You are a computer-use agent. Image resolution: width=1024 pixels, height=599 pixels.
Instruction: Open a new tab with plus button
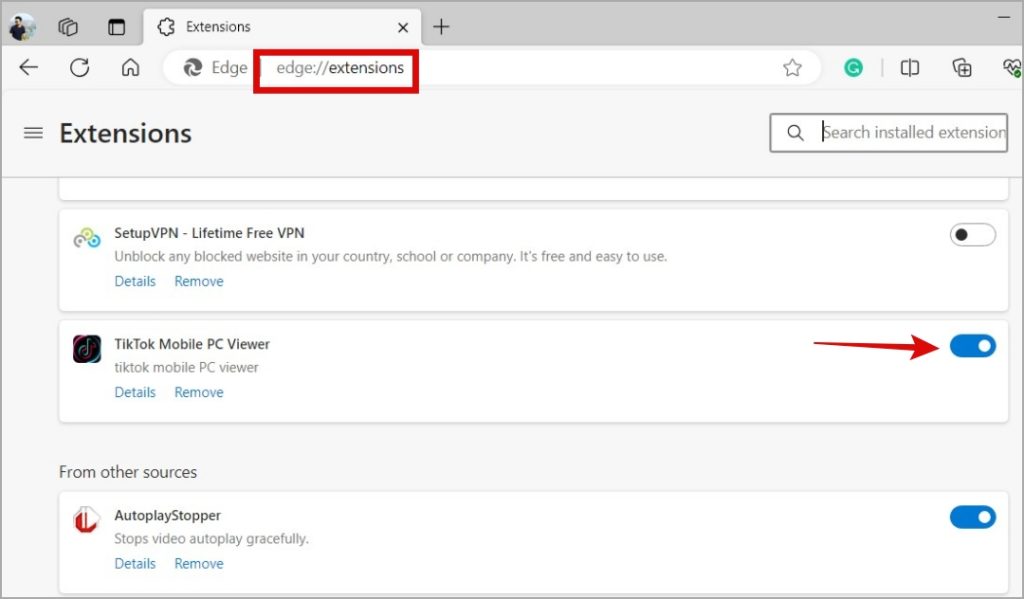click(441, 27)
